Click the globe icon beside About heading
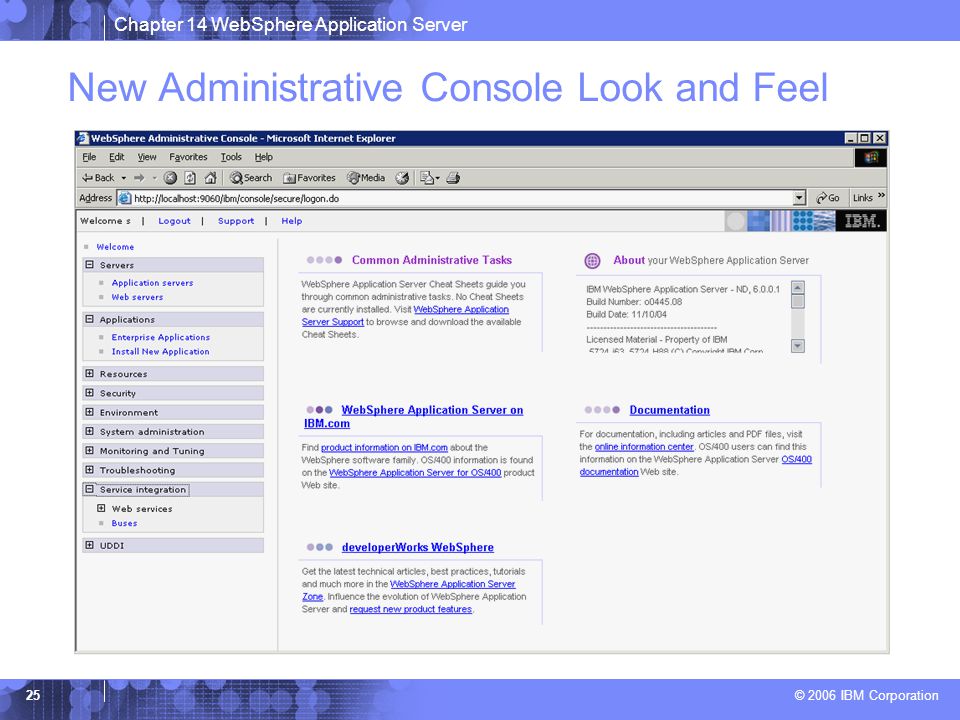Image resolution: width=960 pixels, height=720 pixels. 592,261
